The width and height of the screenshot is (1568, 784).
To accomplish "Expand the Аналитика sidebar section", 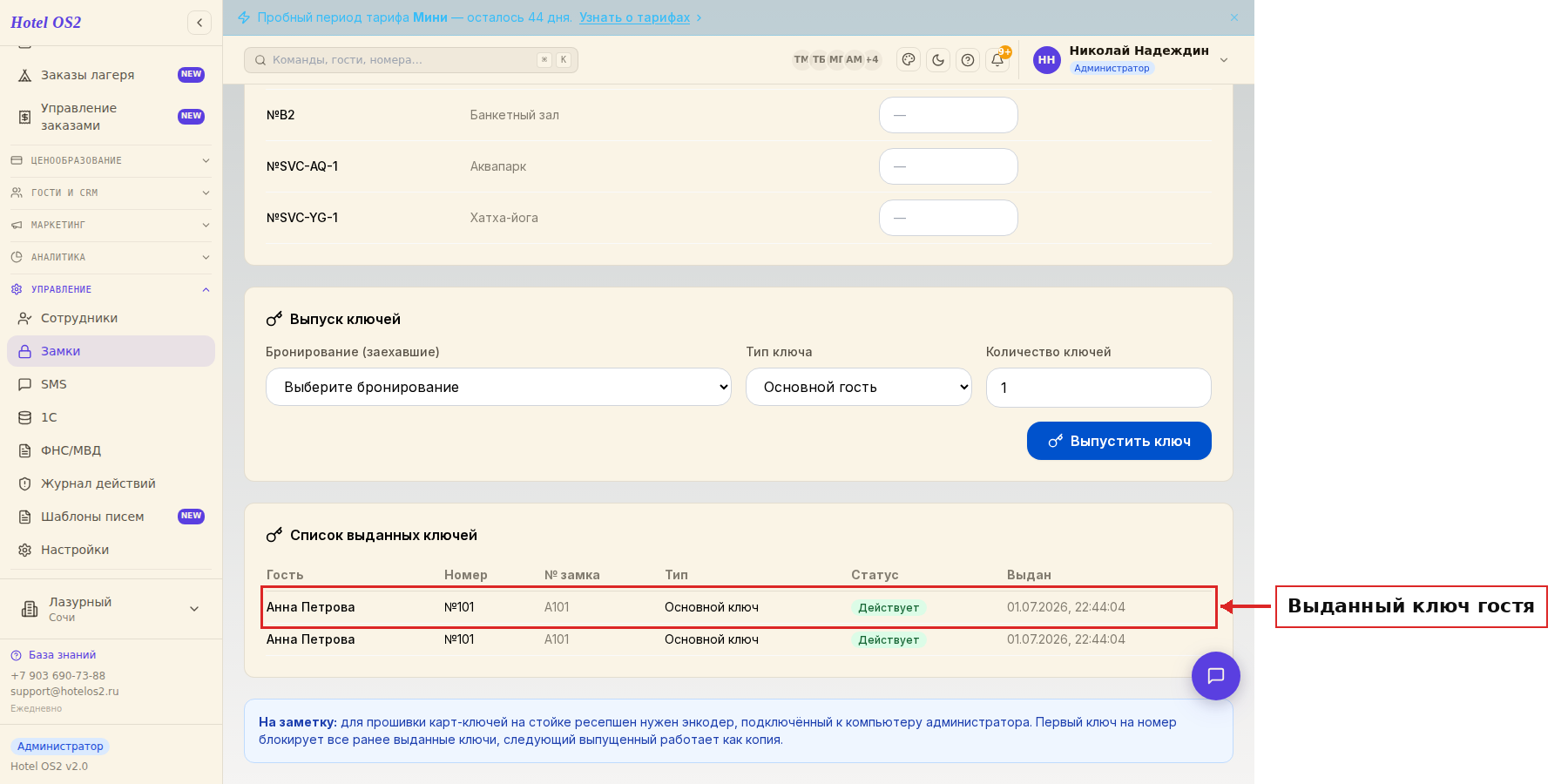I will pos(111,257).
